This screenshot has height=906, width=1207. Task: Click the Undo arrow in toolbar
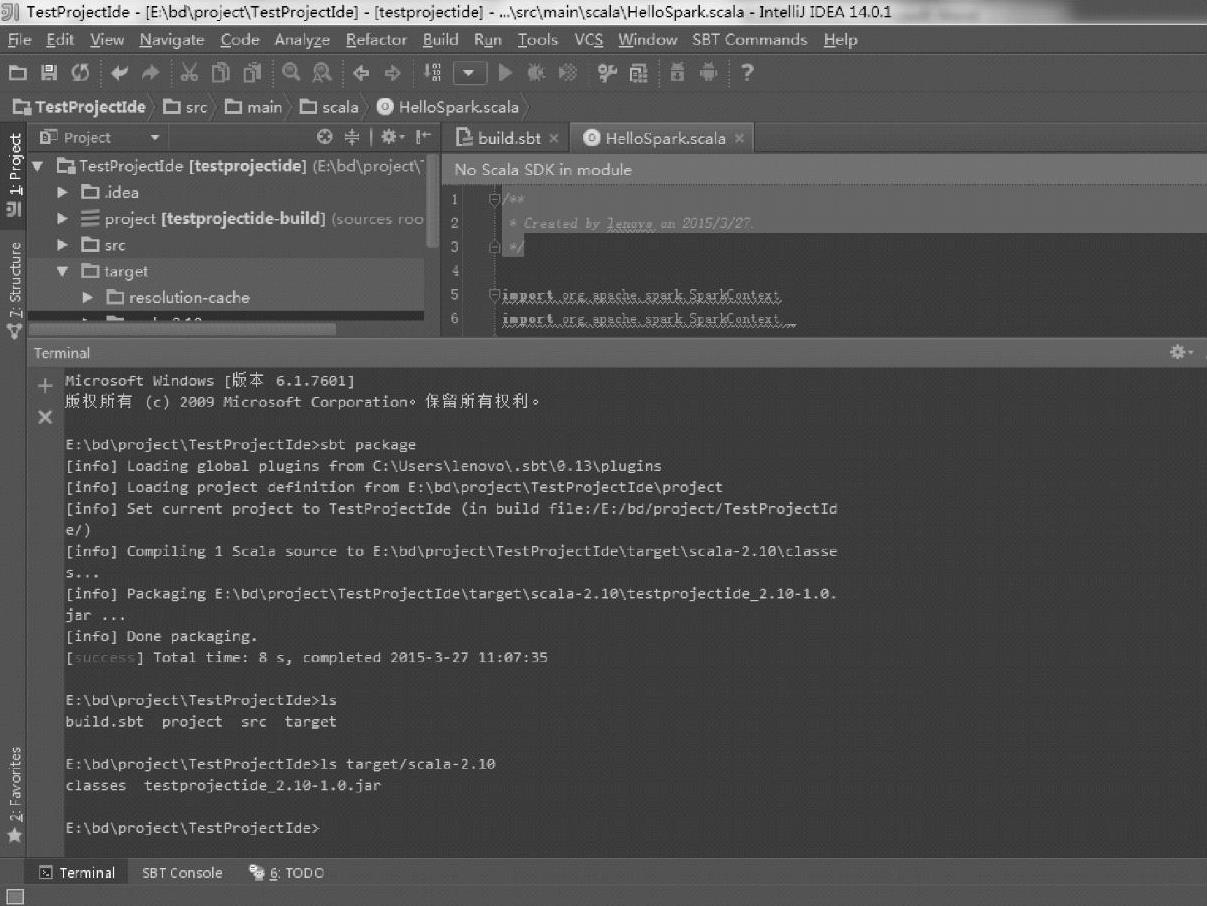click(120, 73)
